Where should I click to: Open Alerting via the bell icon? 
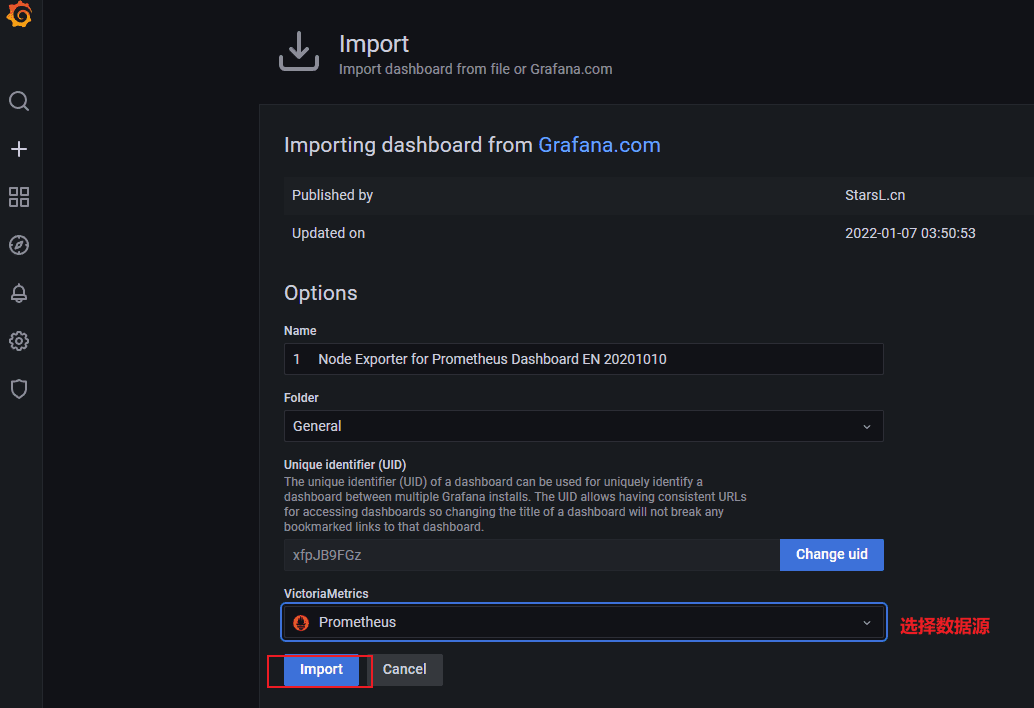point(19,293)
